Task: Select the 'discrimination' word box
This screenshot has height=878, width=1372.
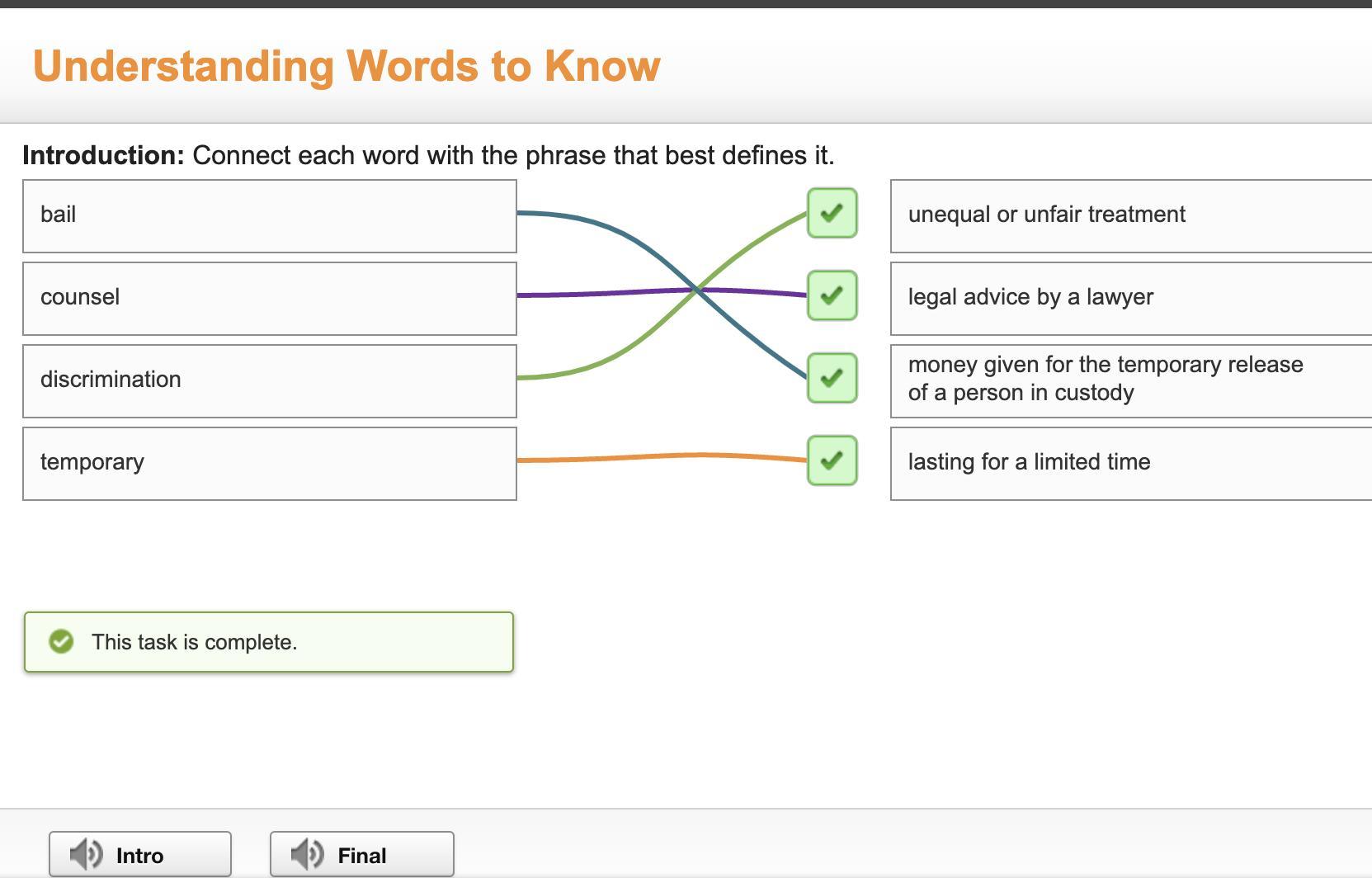Action: (x=269, y=381)
